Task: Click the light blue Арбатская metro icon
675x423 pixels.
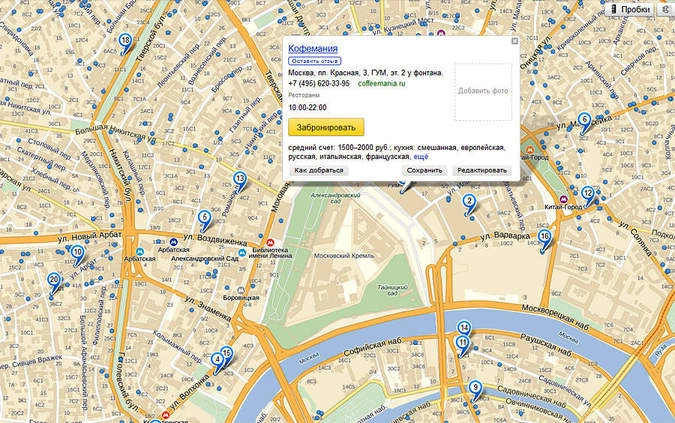Action: (x=139, y=251)
